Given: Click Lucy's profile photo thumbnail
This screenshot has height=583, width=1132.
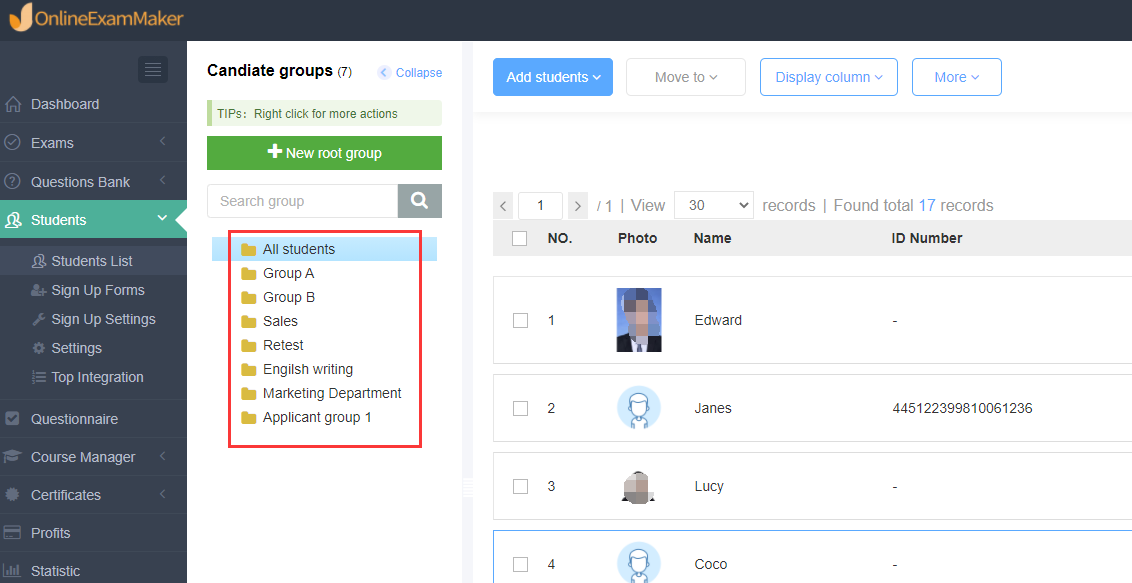Looking at the screenshot, I should (638, 487).
